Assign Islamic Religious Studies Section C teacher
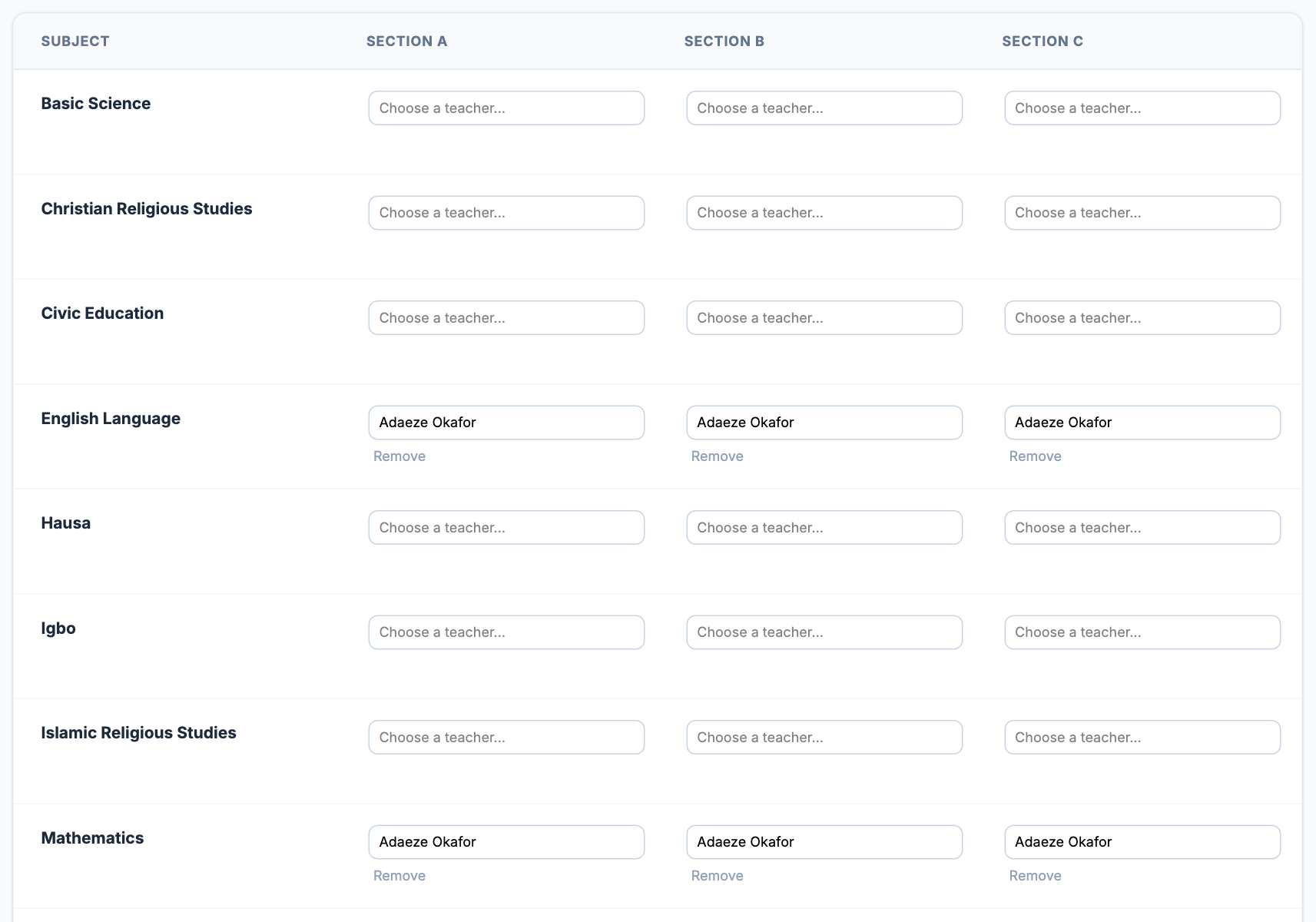 1142,738
